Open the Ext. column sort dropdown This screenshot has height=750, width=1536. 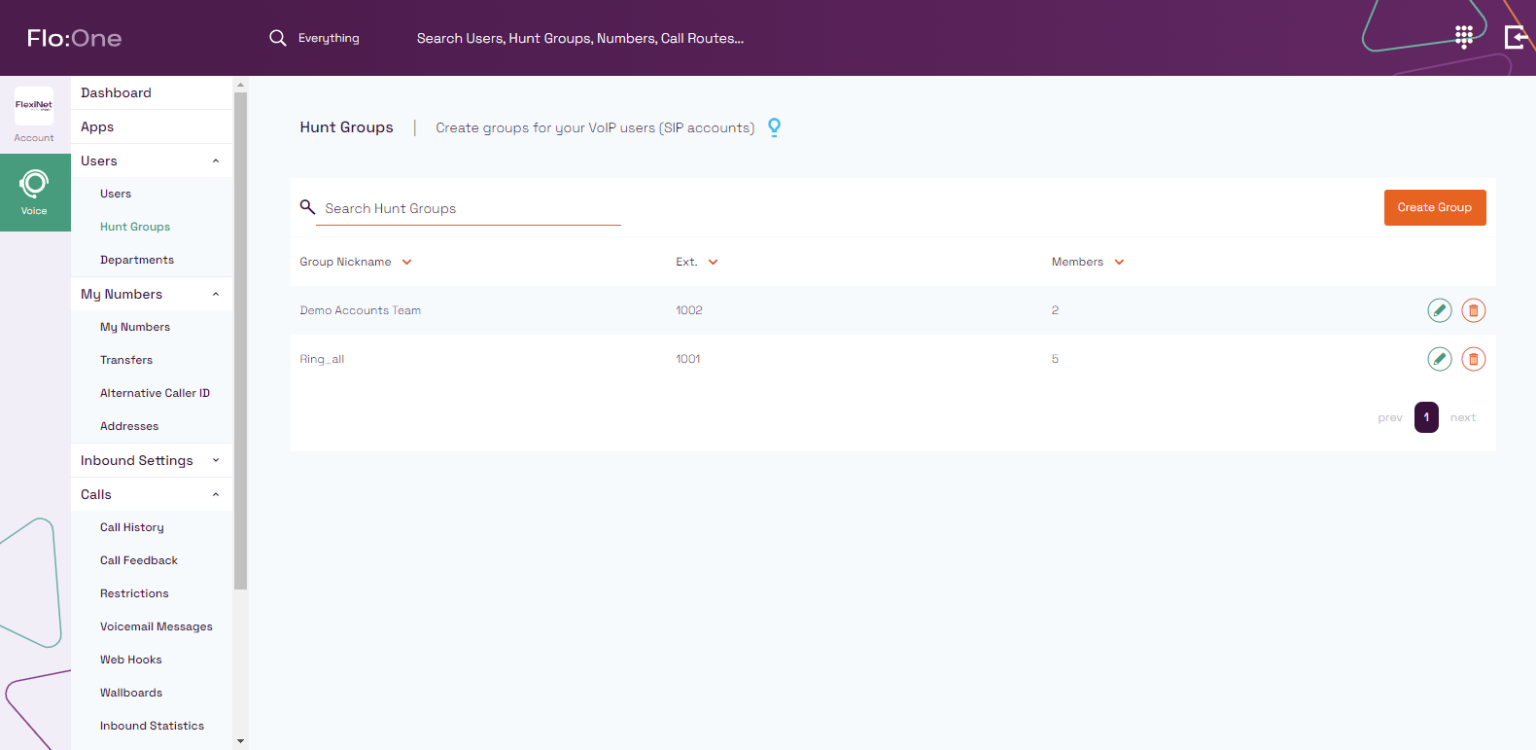(712, 261)
